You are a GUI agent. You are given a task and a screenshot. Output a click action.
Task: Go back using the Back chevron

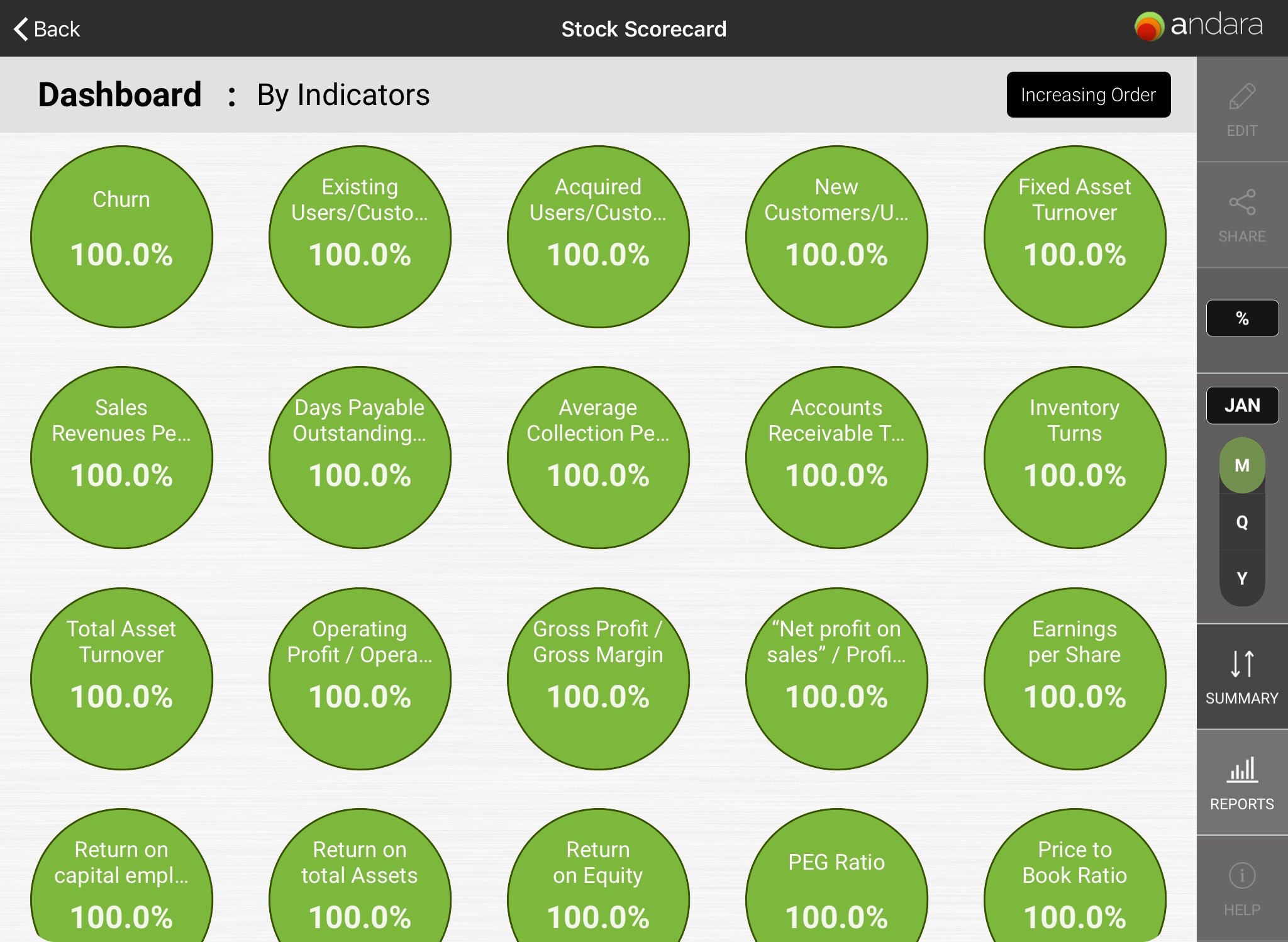pos(21,29)
